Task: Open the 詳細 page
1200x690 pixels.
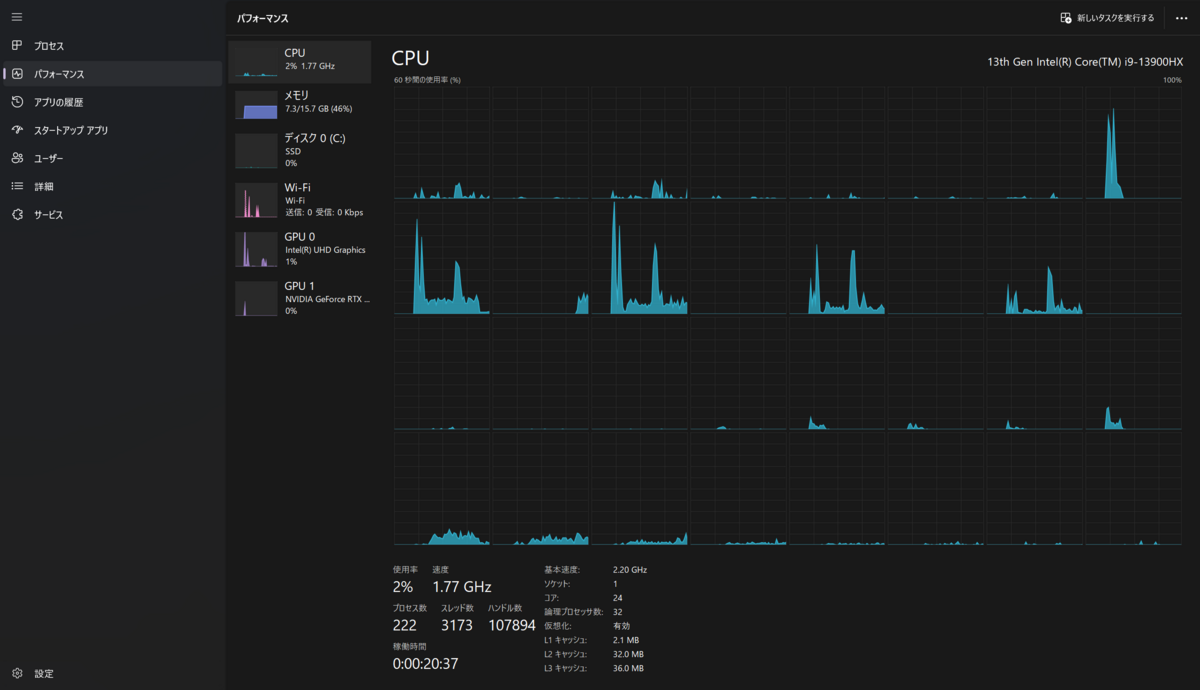Action: [44, 186]
